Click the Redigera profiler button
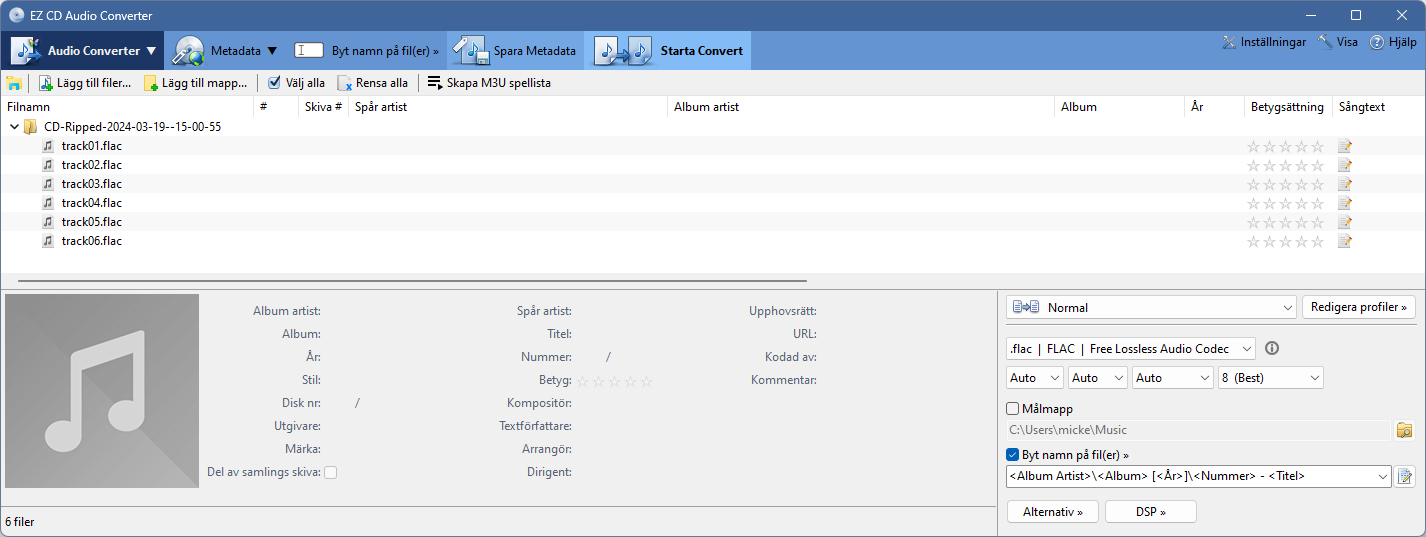Screen dimensions: 1426x537 point(1359,307)
